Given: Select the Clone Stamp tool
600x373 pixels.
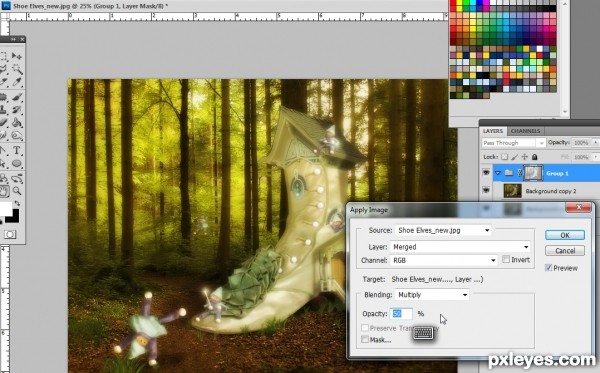Looking at the screenshot, I should coord(3,110).
